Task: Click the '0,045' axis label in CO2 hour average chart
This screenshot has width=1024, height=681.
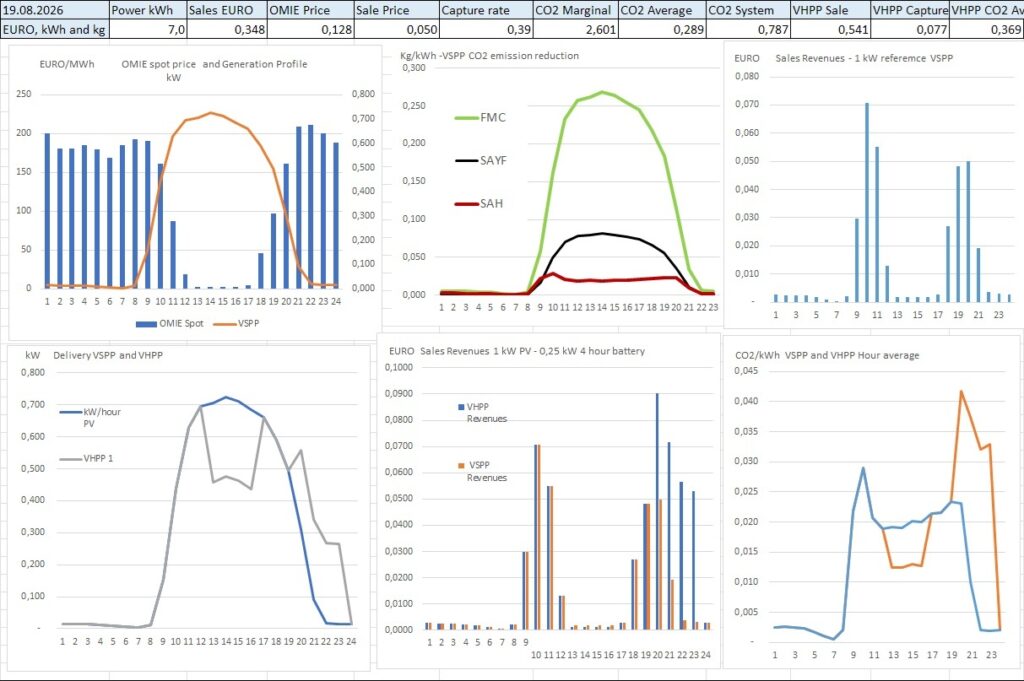Action: (x=746, y=371)
